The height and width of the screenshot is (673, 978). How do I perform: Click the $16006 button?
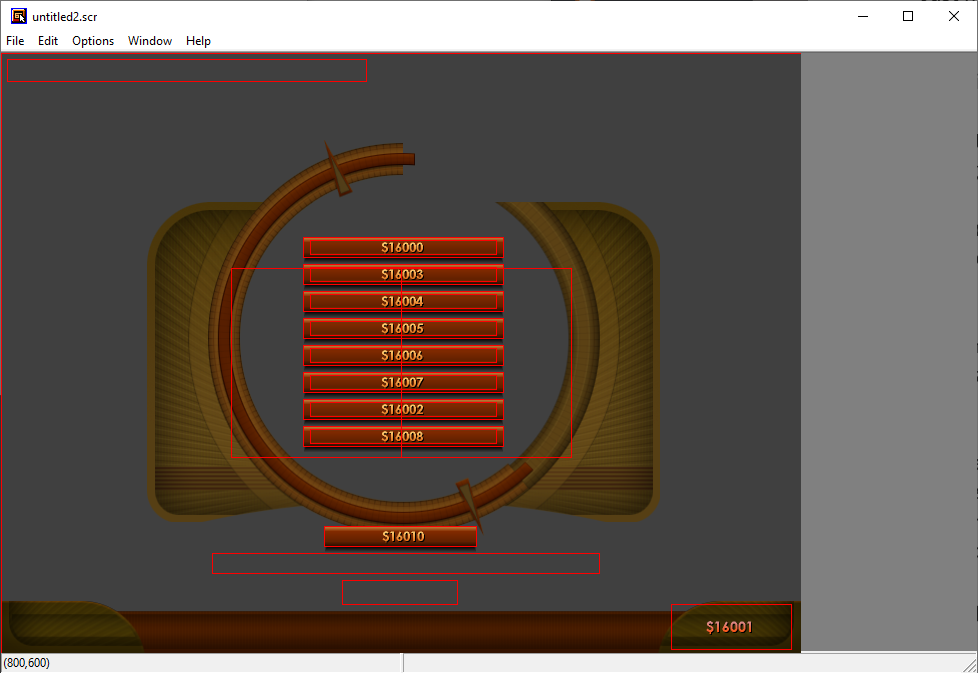point(403,356)
